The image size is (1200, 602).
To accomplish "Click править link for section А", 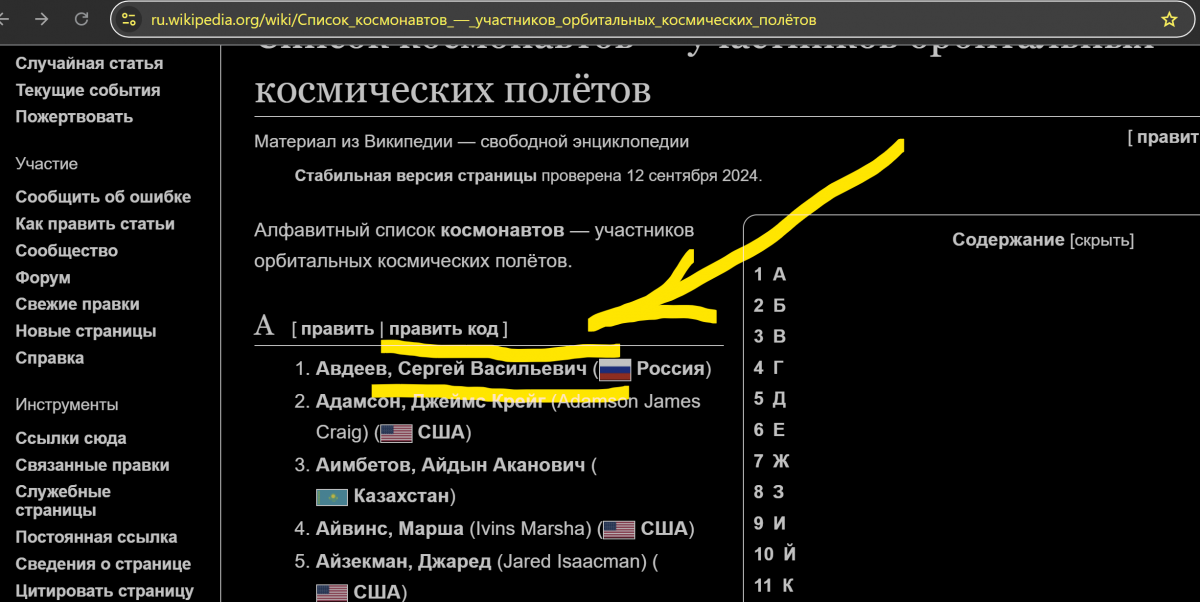I will pyautogui.click(x=337, y=328).
